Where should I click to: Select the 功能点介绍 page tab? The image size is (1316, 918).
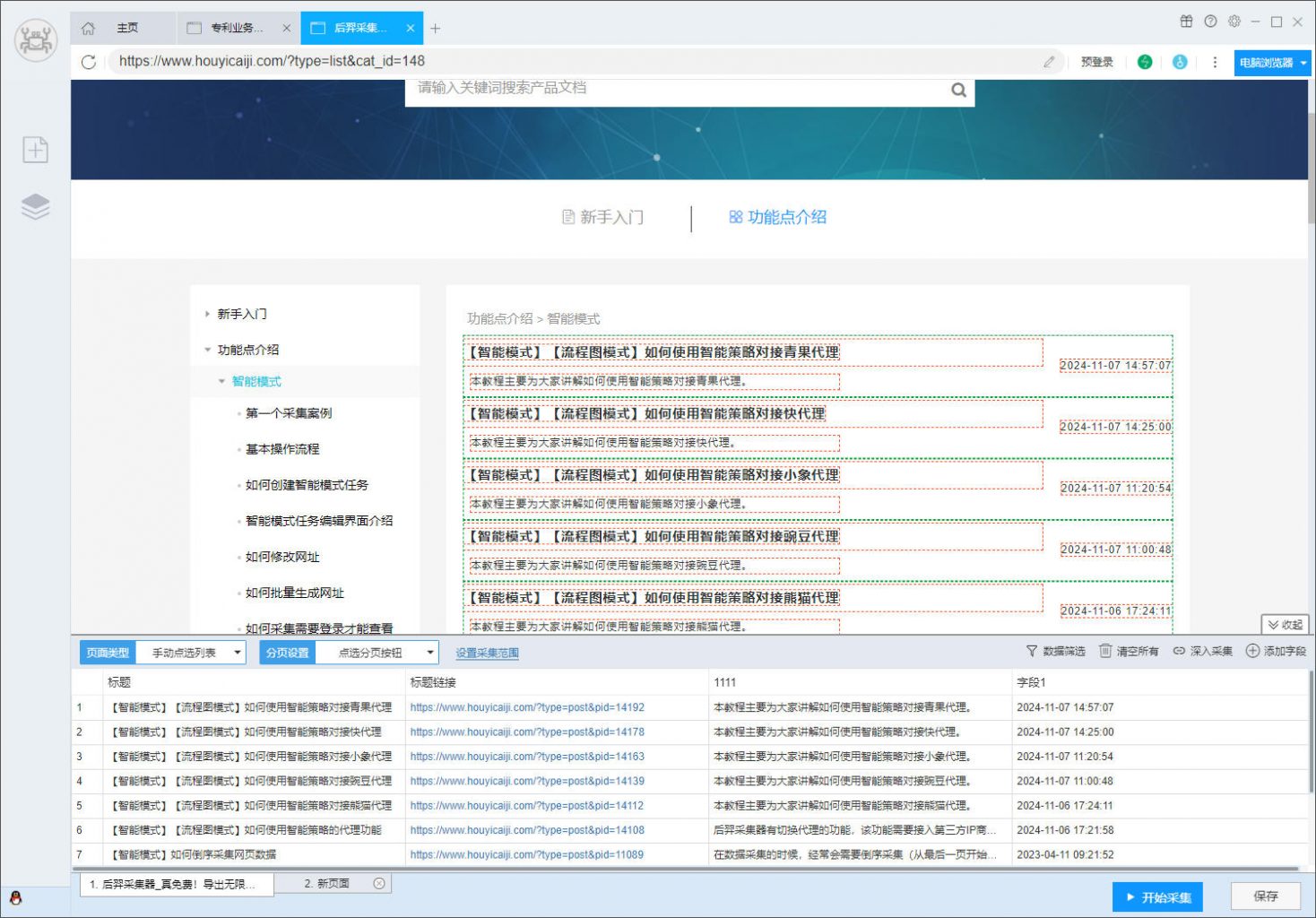point(777,217)
